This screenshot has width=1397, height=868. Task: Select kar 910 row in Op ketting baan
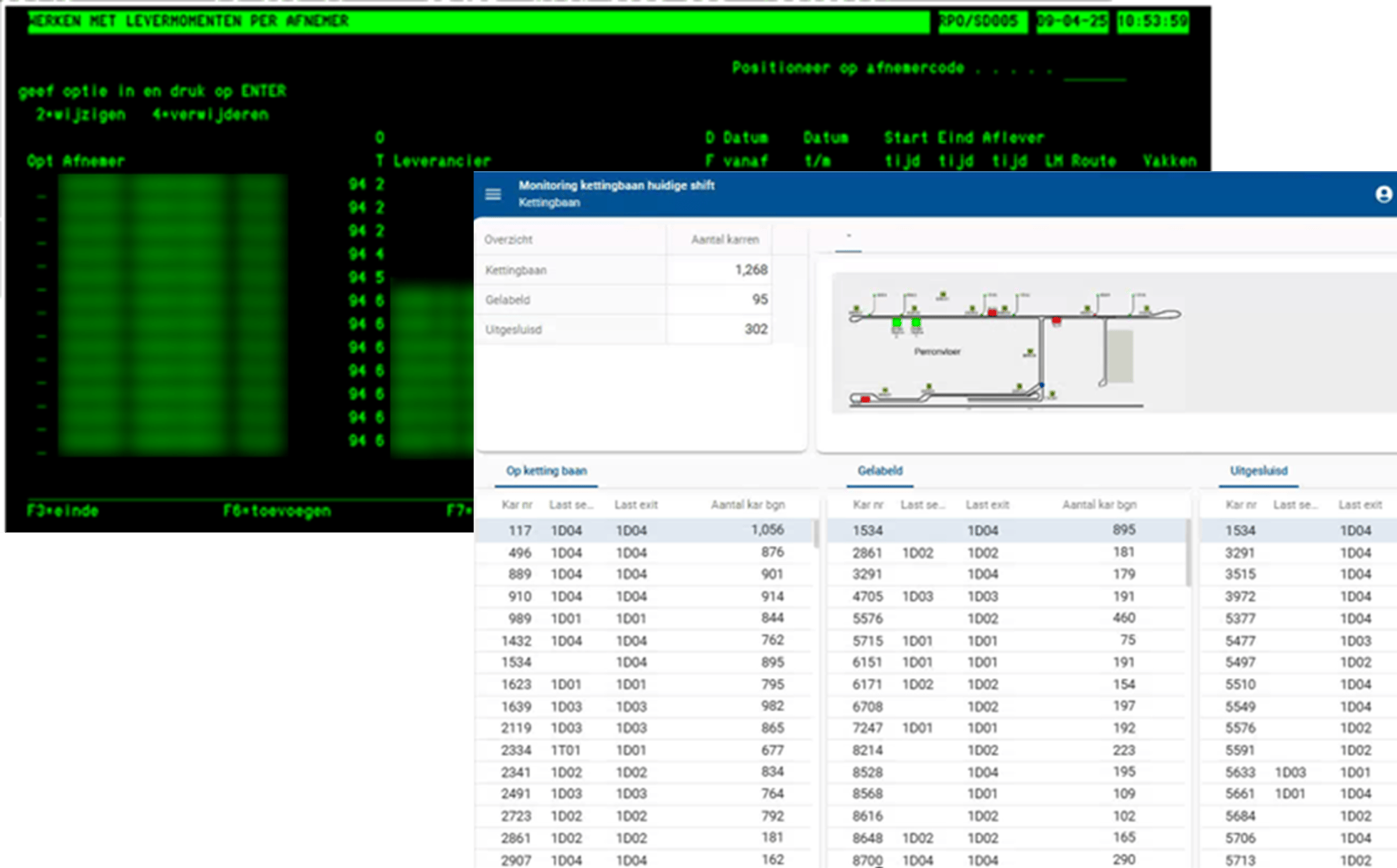[644, 596]
